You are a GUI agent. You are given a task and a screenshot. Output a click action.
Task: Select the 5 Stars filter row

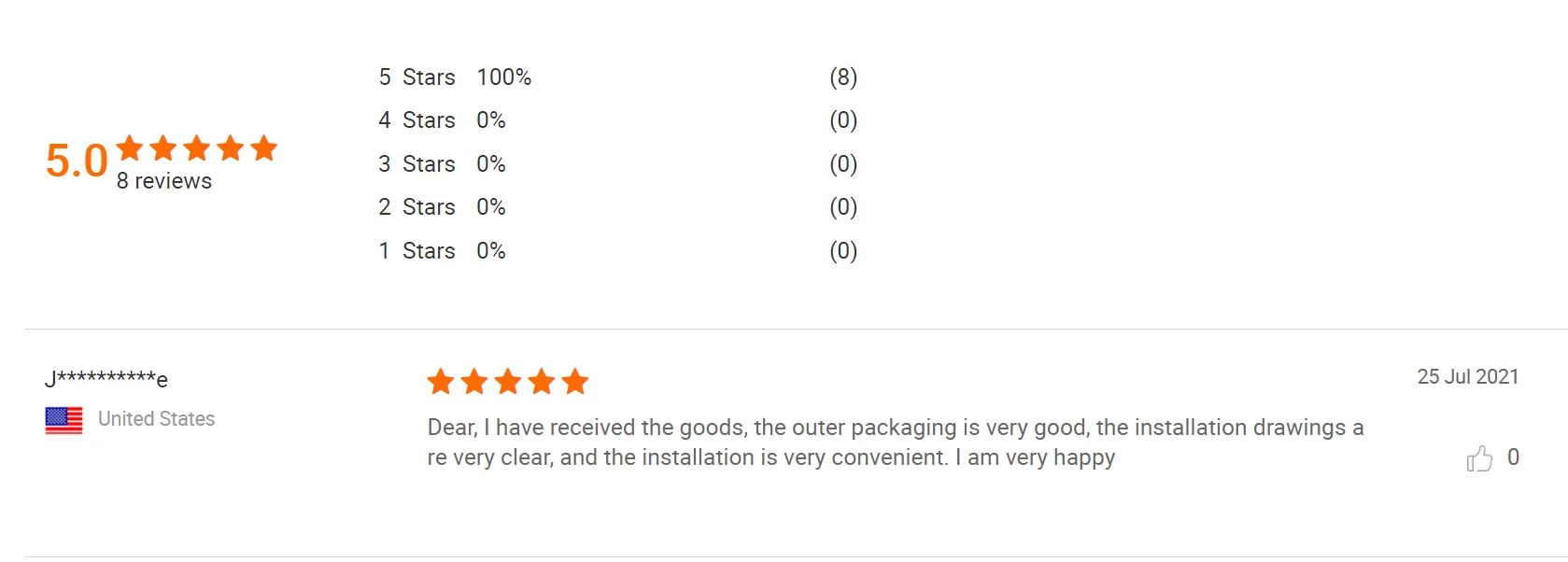point(417,77)
